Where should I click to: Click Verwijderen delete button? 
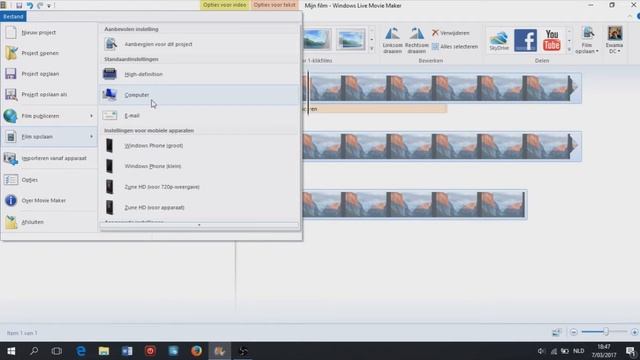(451, 33)
